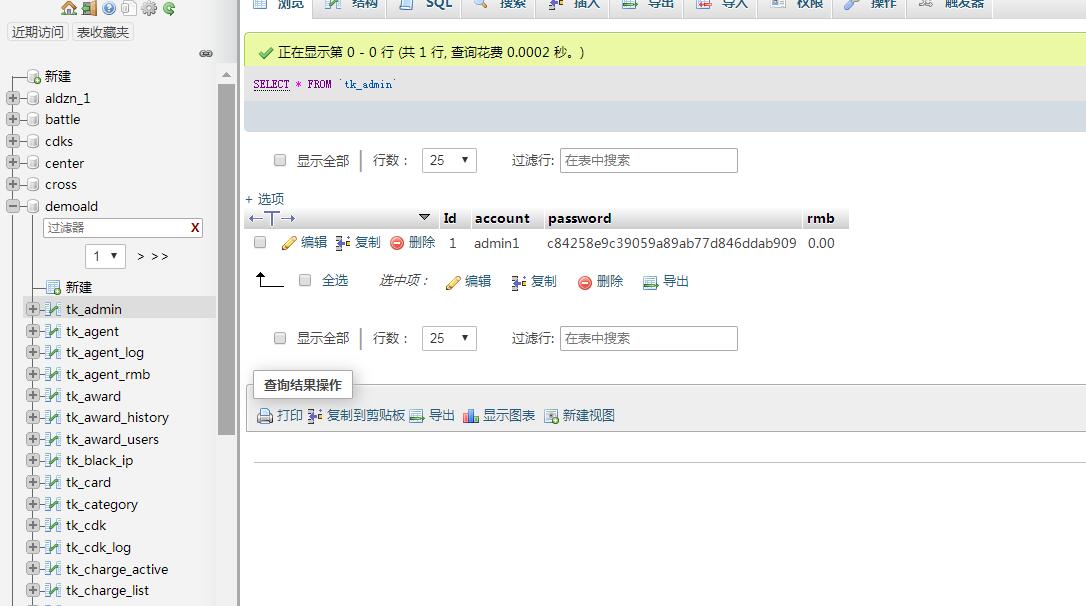Click 复制到剪贴板 copy to clipboard link
Viewport: 1086px width, 606px height.
[x=356, y=416]
